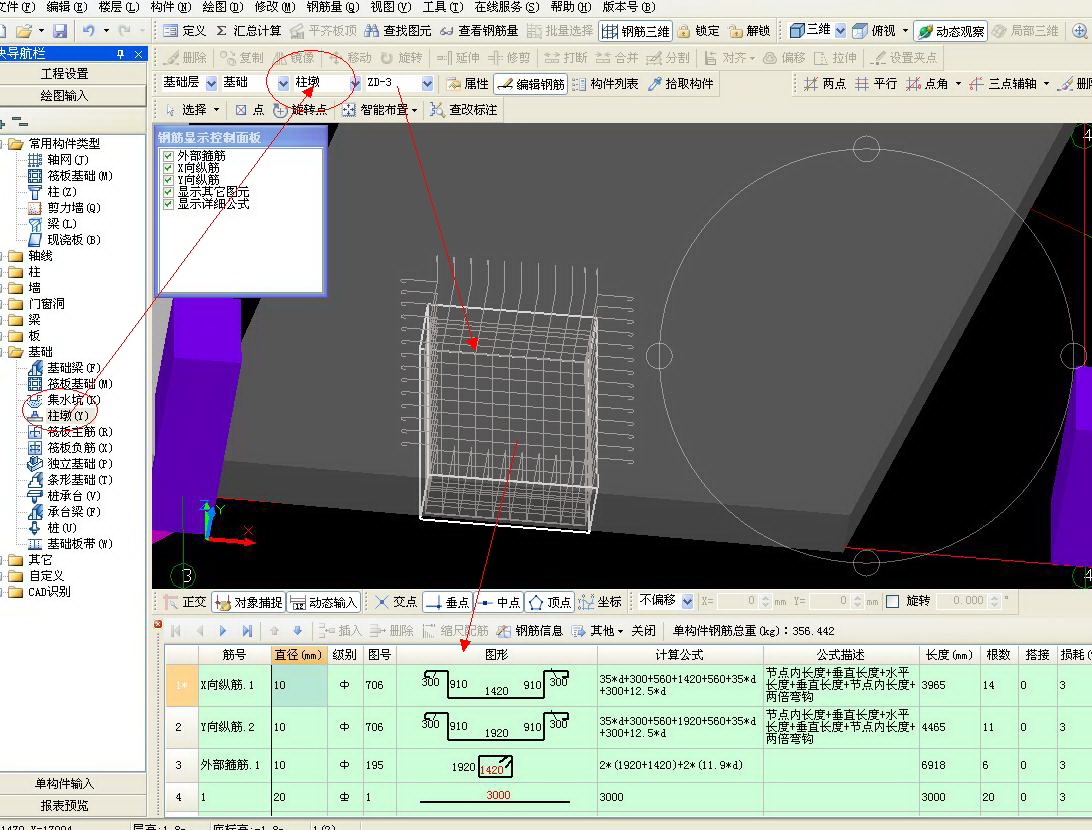Open the 三维 view mode dropdown
The width and height of the screenshot is (1092, 830).
pyautogui.click(x=841, y=31)
